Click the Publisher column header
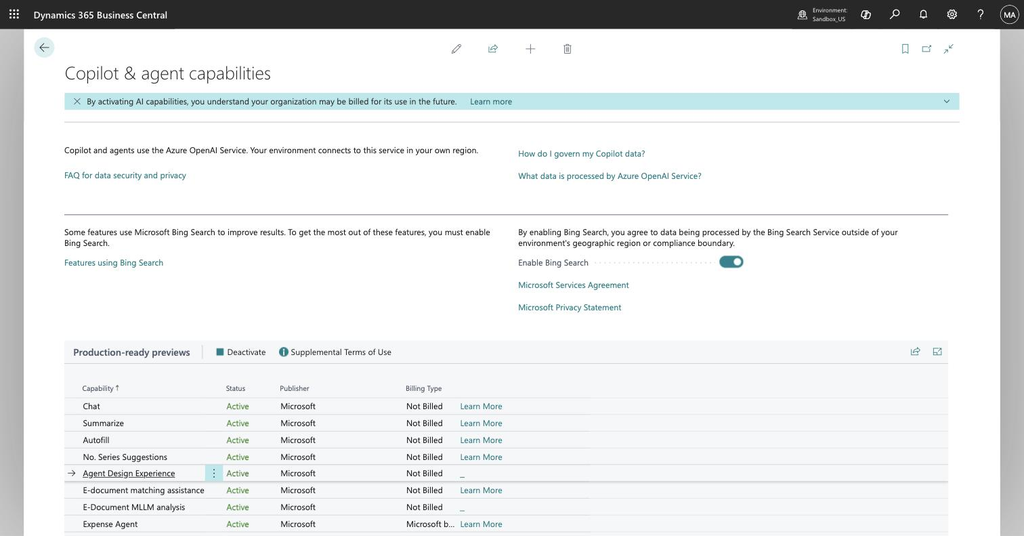 click(x=295, y=388)
